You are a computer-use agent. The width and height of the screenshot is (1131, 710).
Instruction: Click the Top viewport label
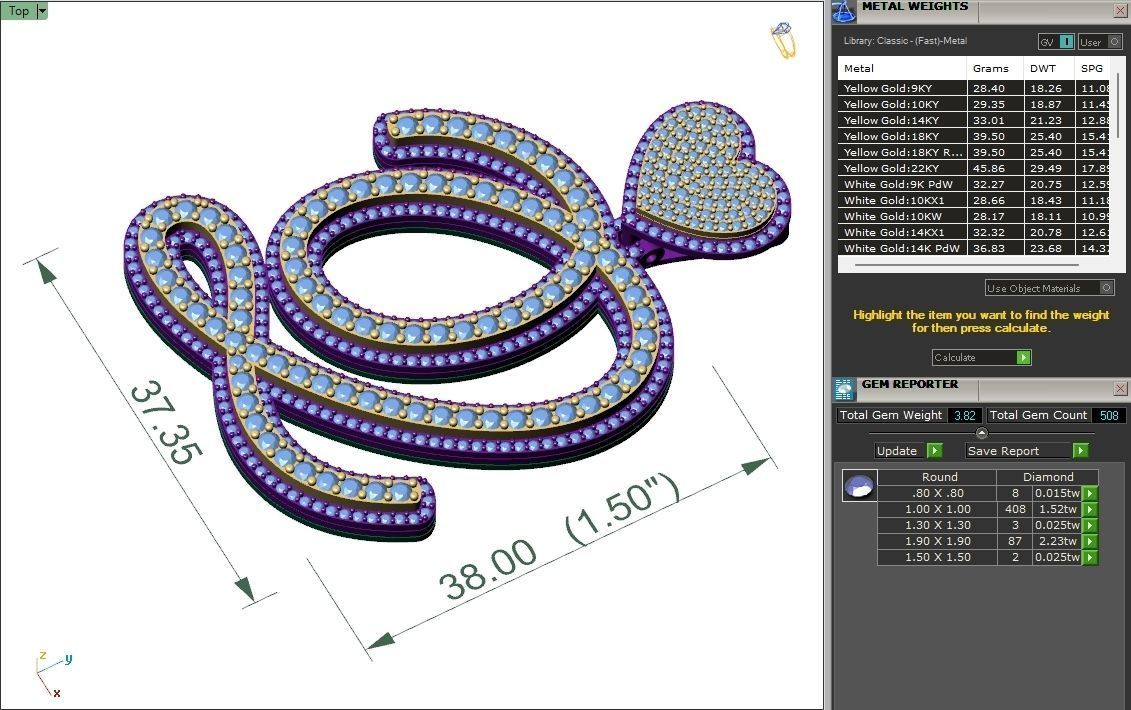(19, 11)
